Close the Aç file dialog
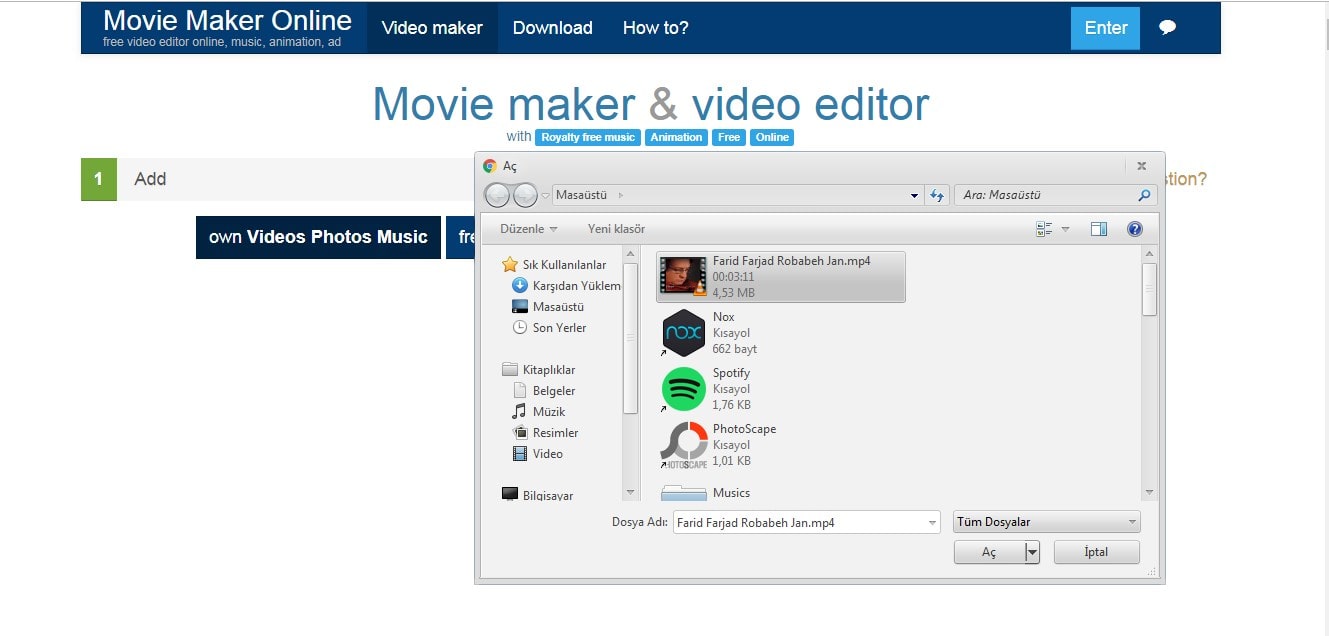The height and width of the screenshot is (636, 1329). pos(1141,166)
